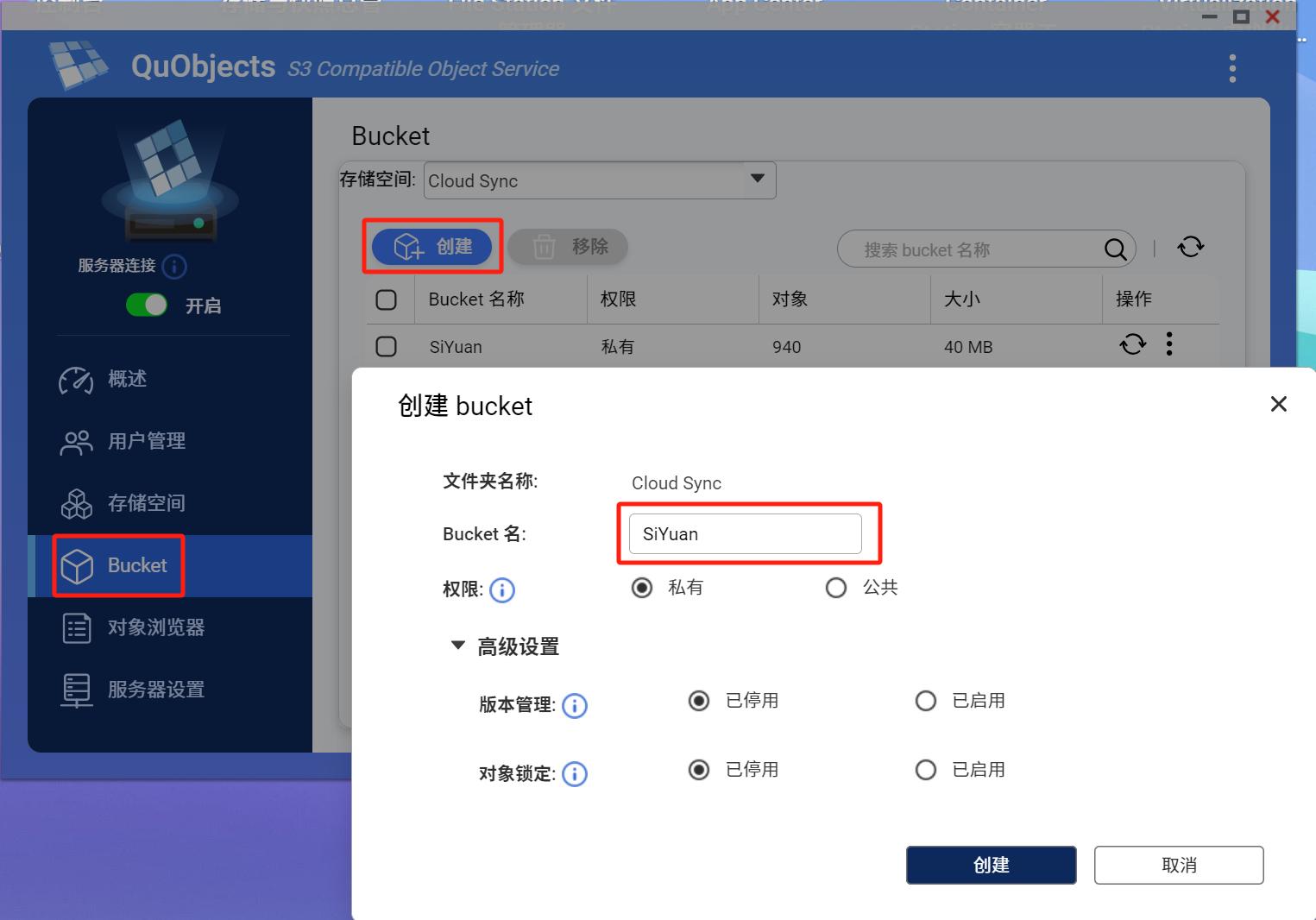Click the search magnifier icon
The height and width of the screenshot is (920, 1316).
click(1115, 249)
